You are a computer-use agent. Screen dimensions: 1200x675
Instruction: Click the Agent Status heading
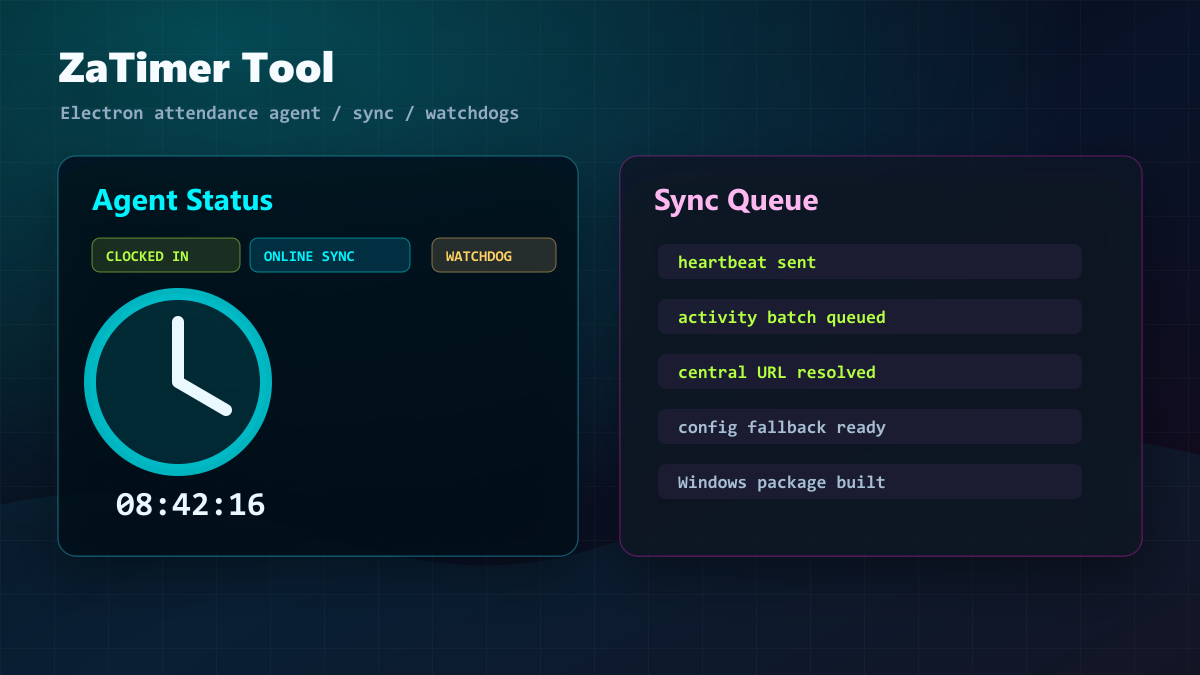[x=182, y=200]
